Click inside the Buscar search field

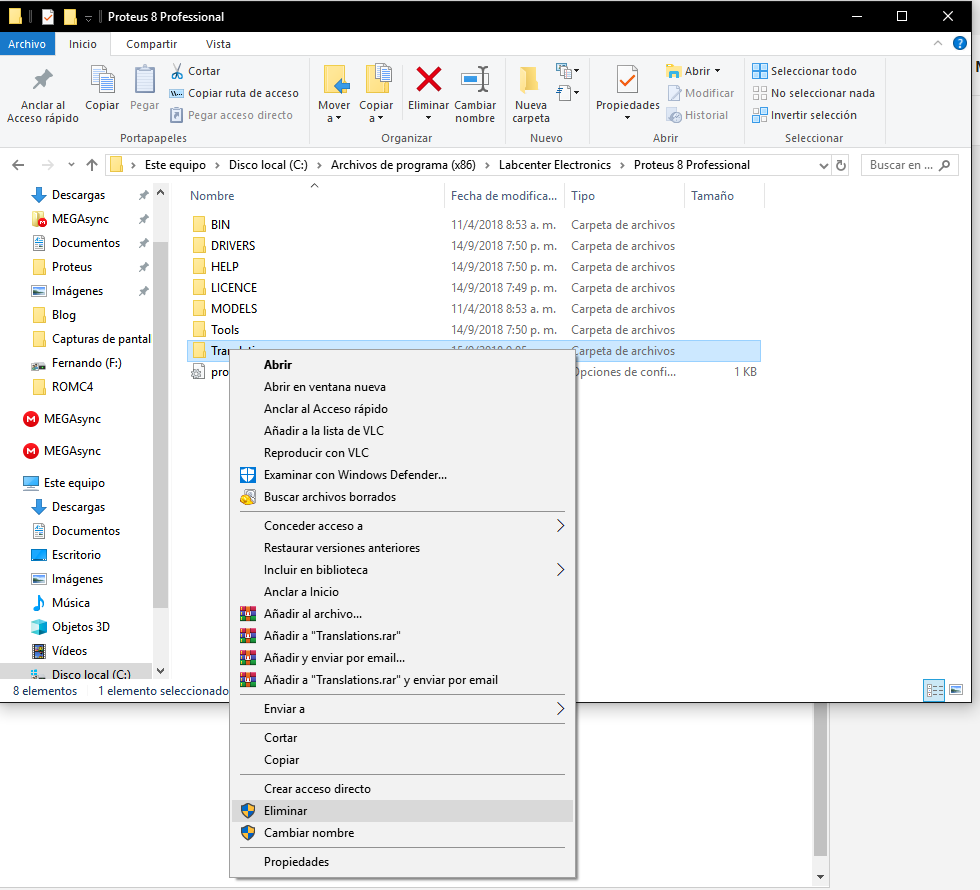[x=905, y=164]
